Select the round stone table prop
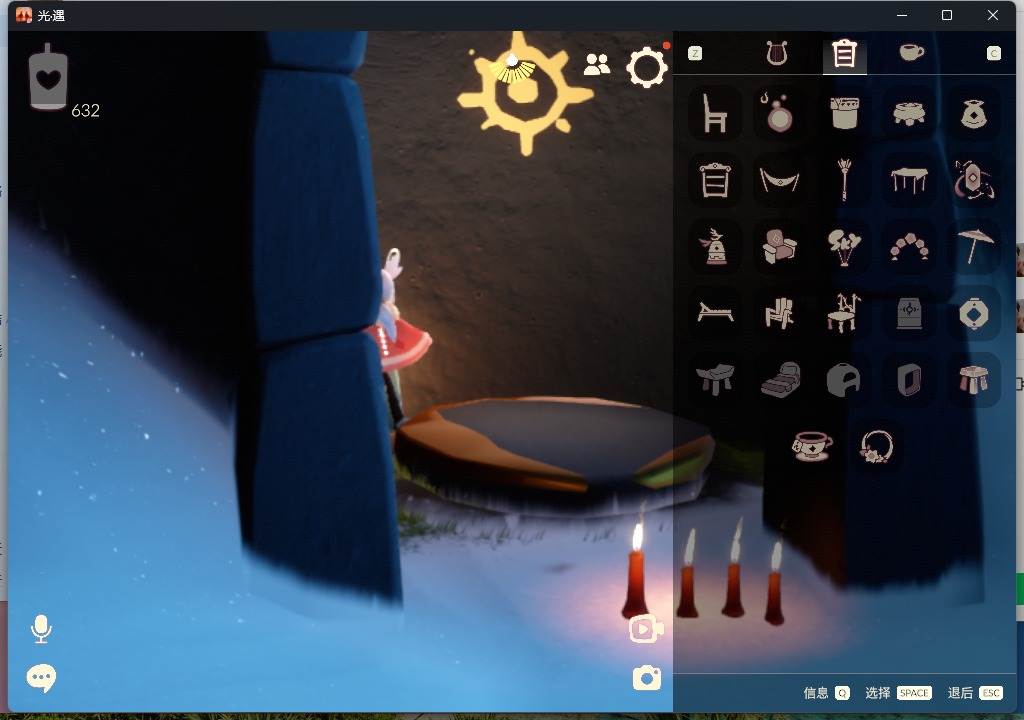Viewport: 1024px width, 720px height. point(908,114)
